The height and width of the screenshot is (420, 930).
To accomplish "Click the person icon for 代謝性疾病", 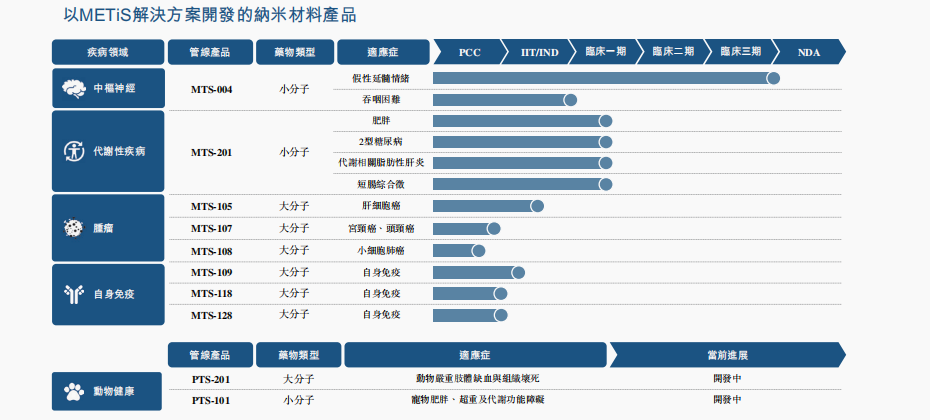I will (x=73, y=151).
